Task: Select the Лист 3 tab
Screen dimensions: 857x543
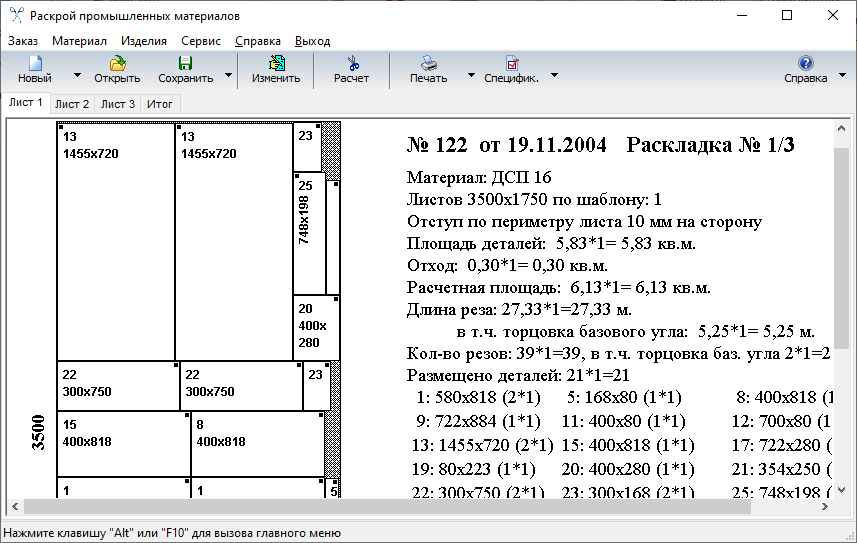Action: point(118,104)
